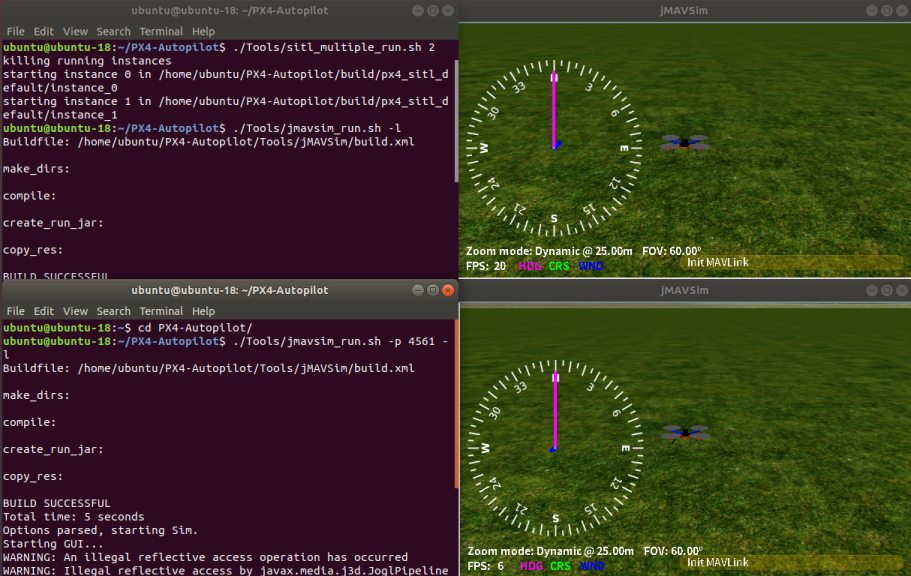Viewport: 911px width, 576px height.
Task: Click magenta heading needle in bottom compass
Action: [x=555, y=412]
